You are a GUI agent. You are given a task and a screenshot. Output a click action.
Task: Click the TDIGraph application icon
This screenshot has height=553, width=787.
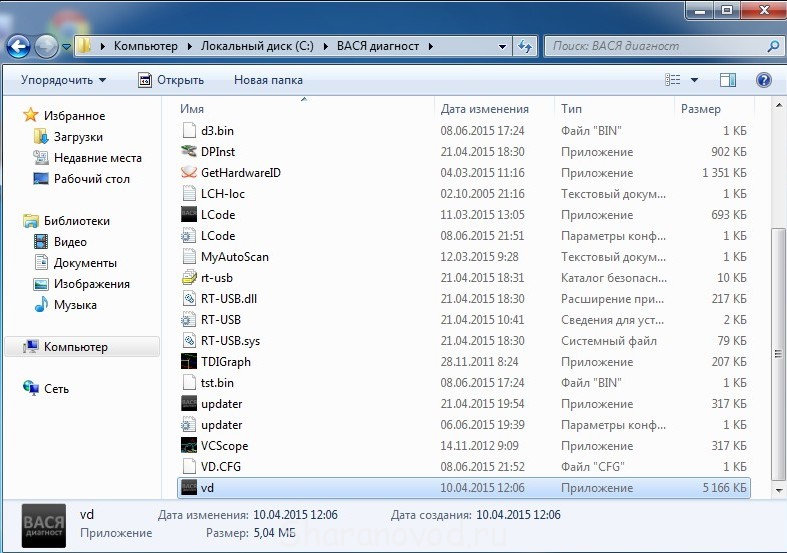(190, 362)
